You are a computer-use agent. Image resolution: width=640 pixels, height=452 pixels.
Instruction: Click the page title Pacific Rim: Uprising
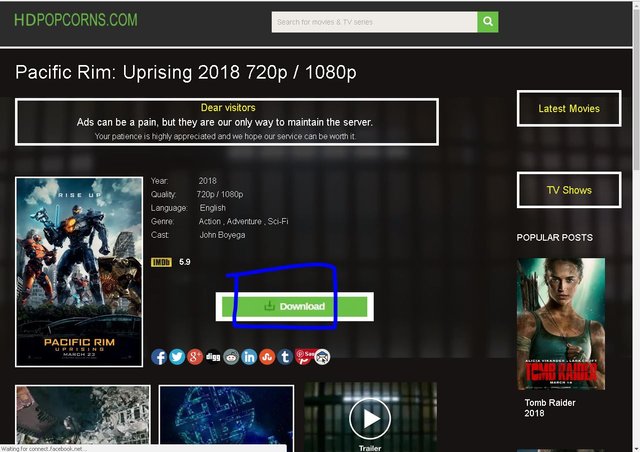[186, 72]
